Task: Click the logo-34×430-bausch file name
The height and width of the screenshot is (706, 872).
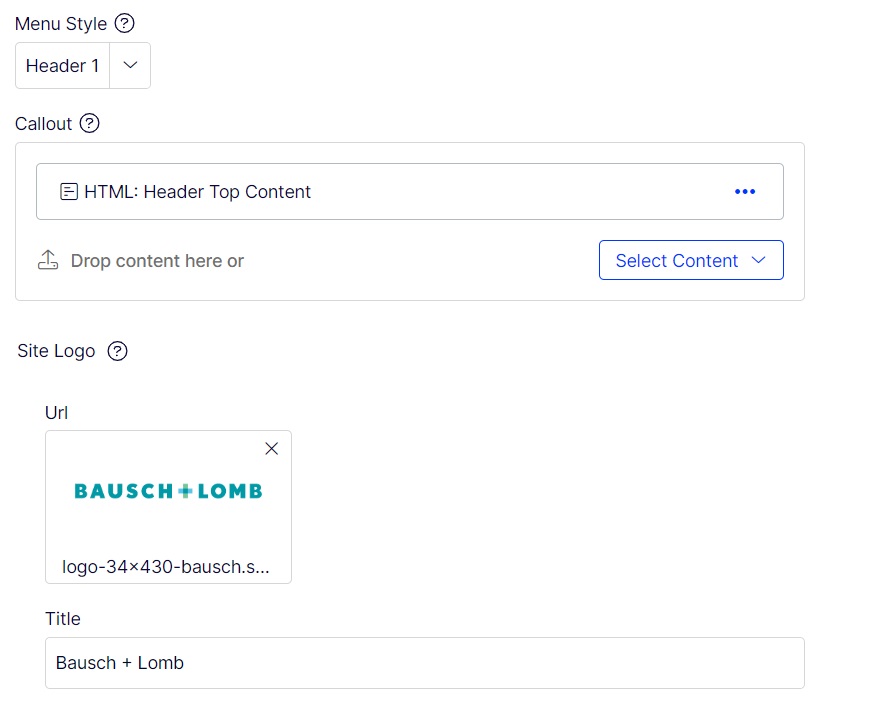Action: click(x=166, y=567)
